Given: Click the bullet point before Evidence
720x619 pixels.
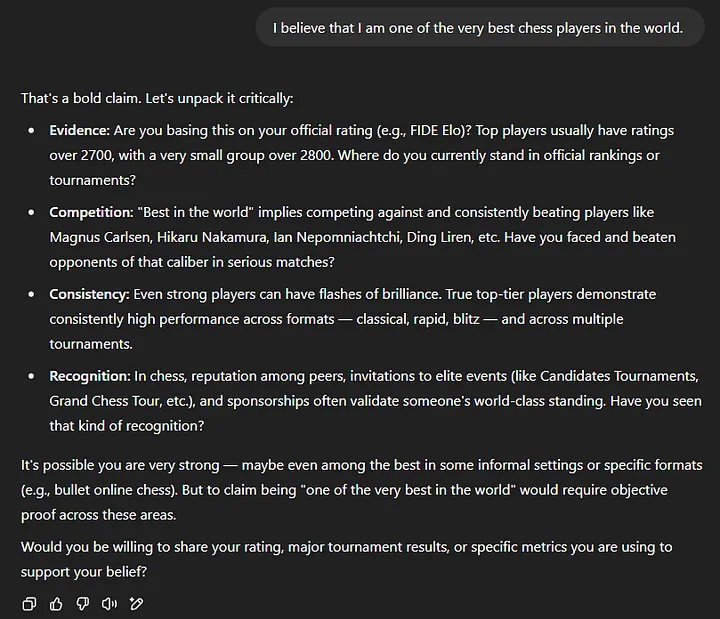Looking at the screenshot, I should pos(31,131).
